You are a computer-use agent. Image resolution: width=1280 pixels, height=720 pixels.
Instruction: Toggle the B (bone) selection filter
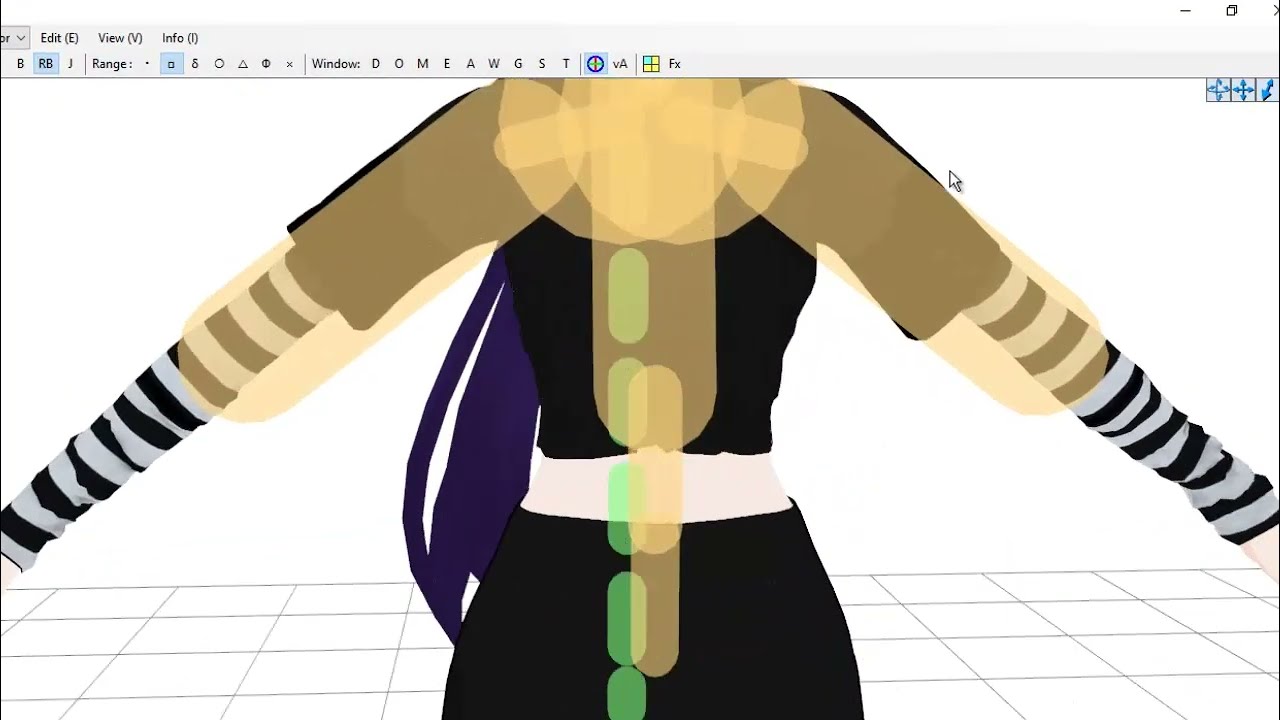click(20, 64)
